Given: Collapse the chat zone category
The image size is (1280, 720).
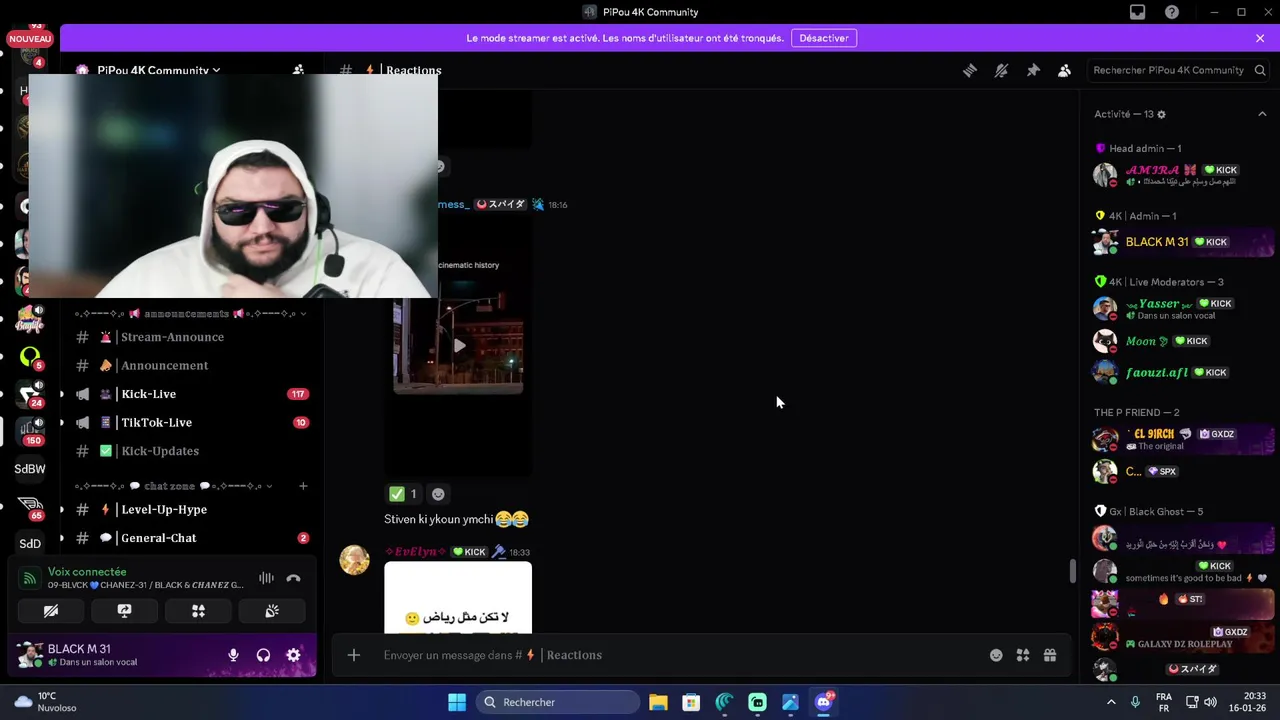Looking at the screenshot, I should tap(174, 486).
